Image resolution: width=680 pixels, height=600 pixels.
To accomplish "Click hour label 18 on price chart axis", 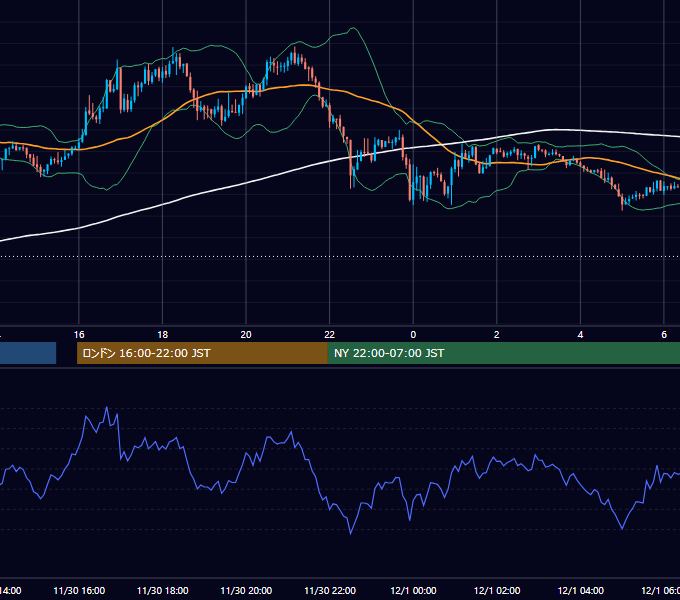I will click(162, 335).
